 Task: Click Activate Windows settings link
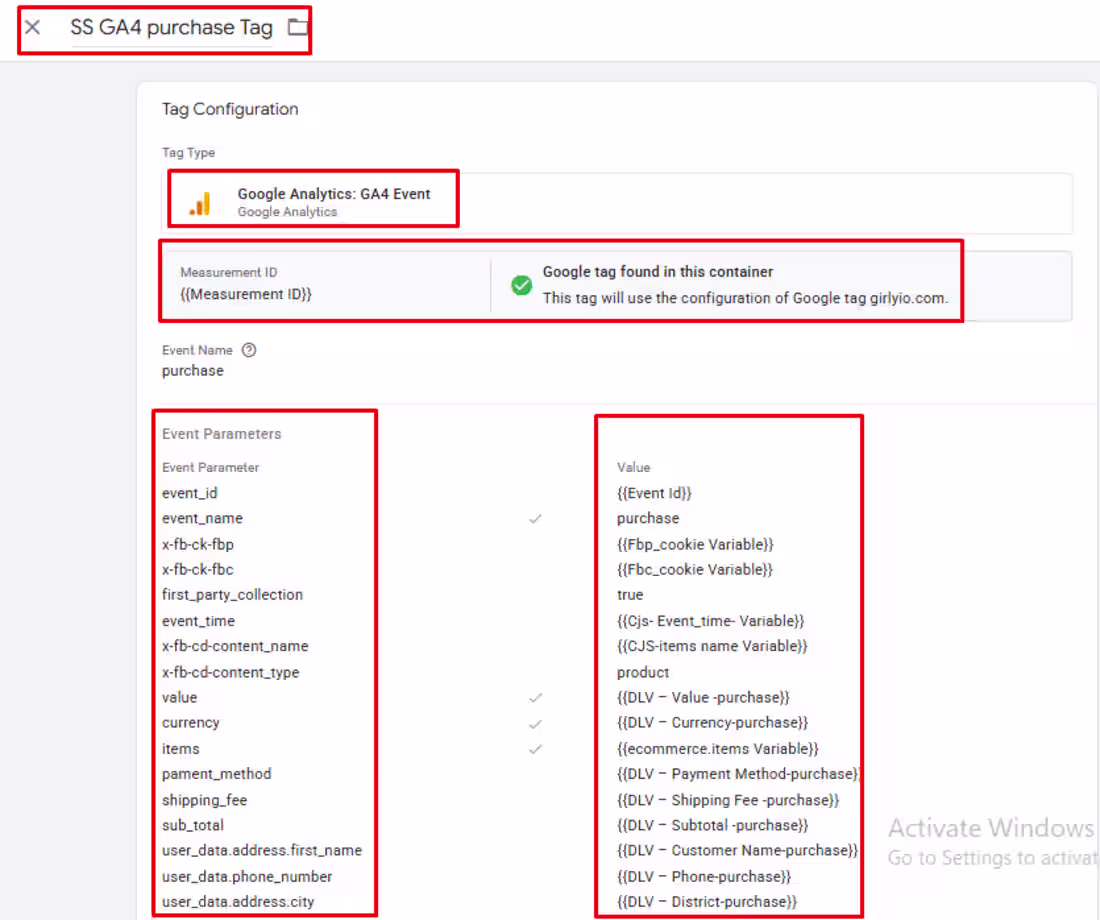pyautogui.click(x=989, y=857)
